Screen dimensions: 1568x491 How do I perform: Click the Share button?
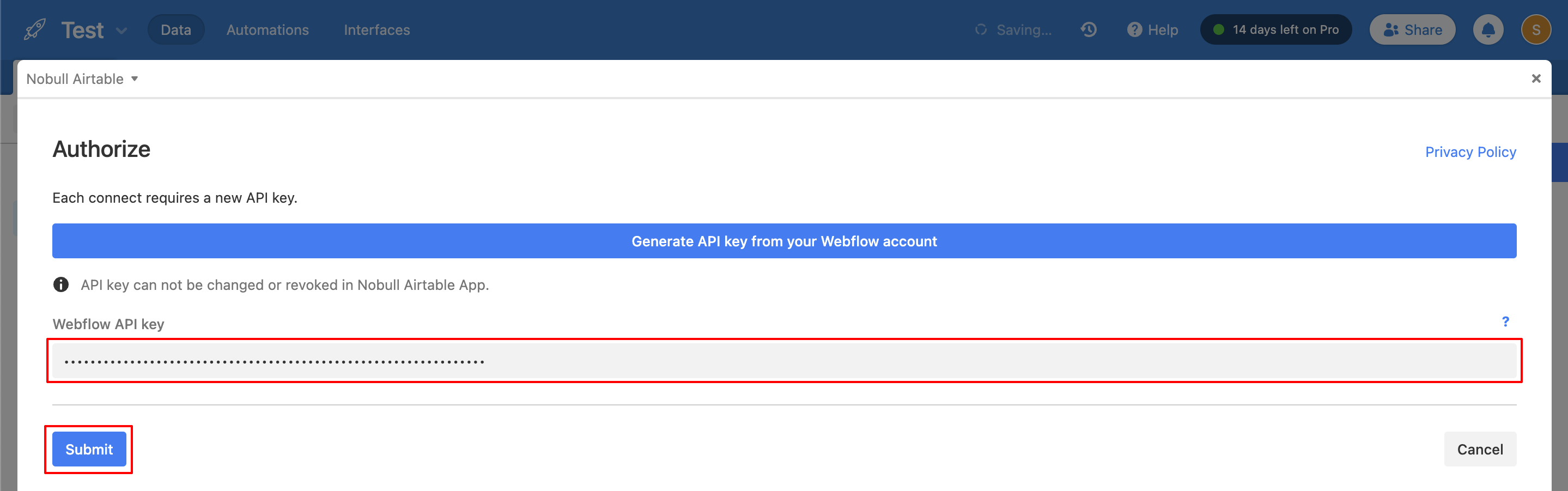point(1412,30)
